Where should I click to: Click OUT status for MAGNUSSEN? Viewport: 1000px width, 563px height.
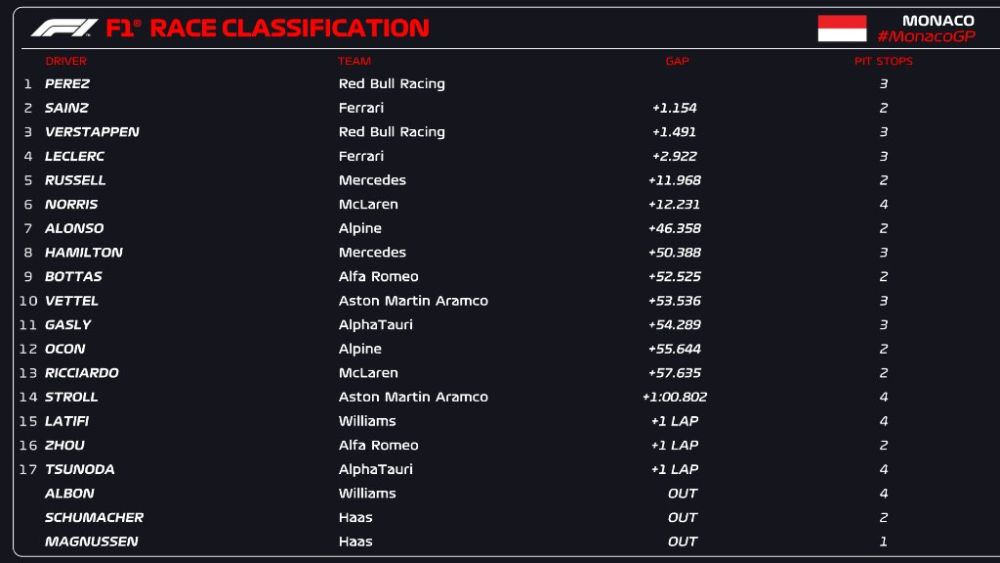click(x=682, y=542)
